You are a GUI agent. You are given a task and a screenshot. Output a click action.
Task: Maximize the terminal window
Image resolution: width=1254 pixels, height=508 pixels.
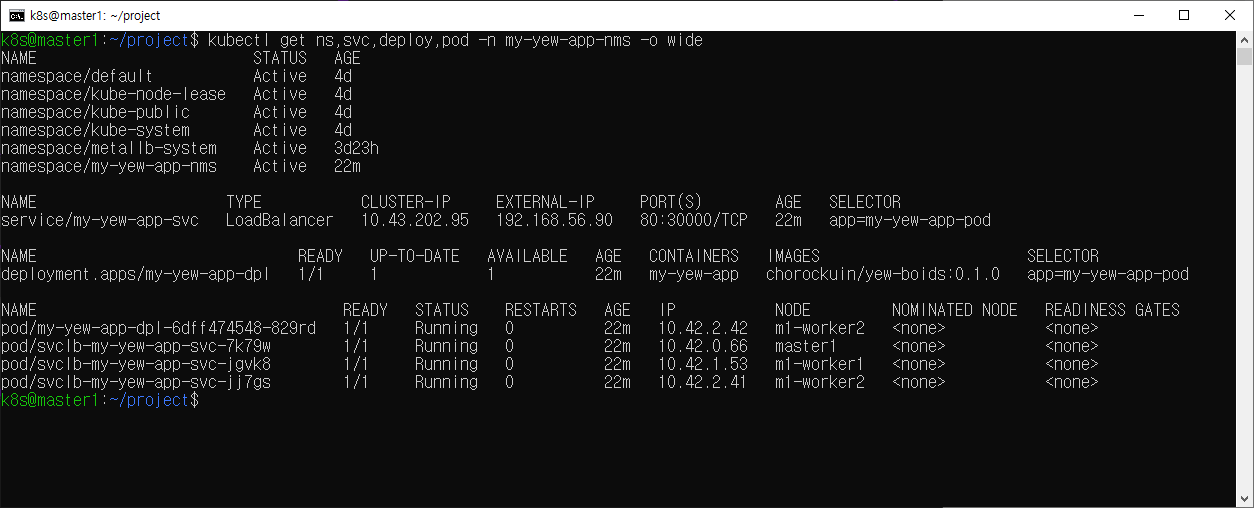1184,15
